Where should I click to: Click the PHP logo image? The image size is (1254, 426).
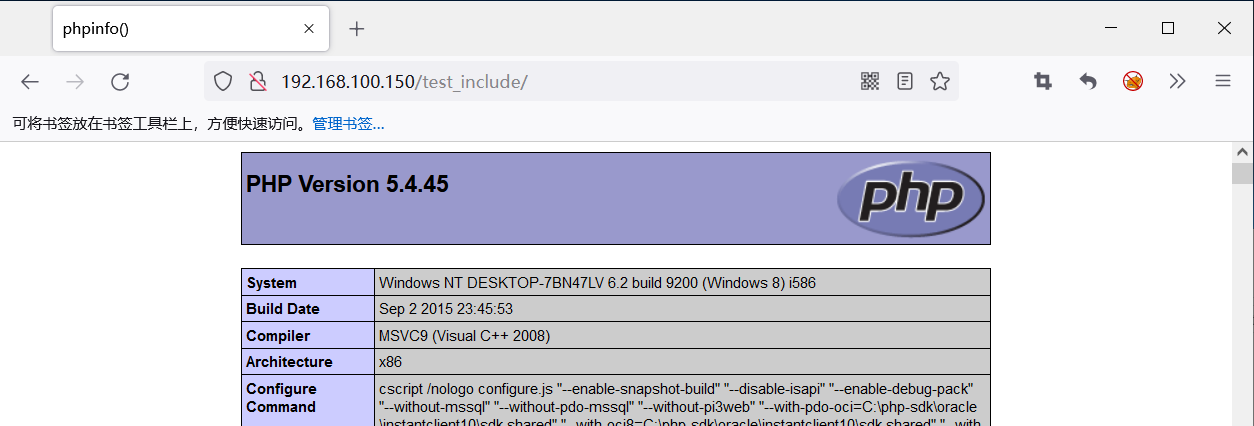[x=911, y=198]
